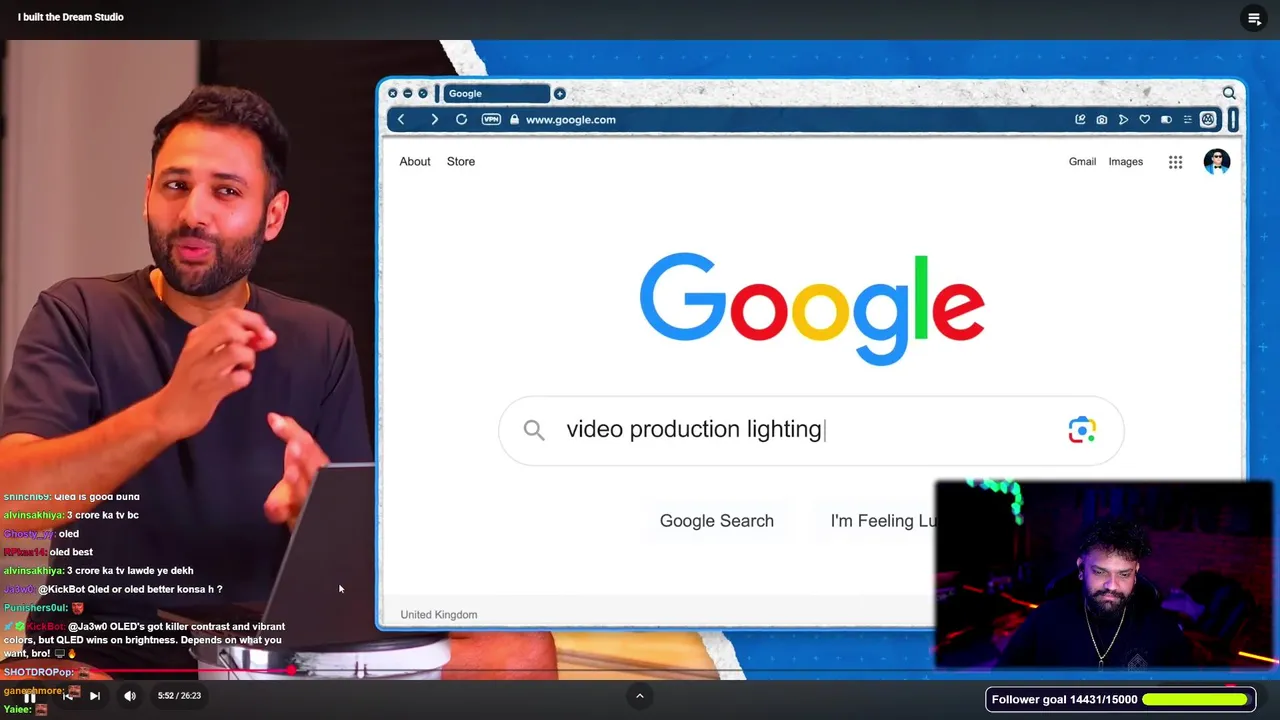Click chat message 'oled best'
The width and height of the screenshot is (1280, 720).
click(70, 552)
